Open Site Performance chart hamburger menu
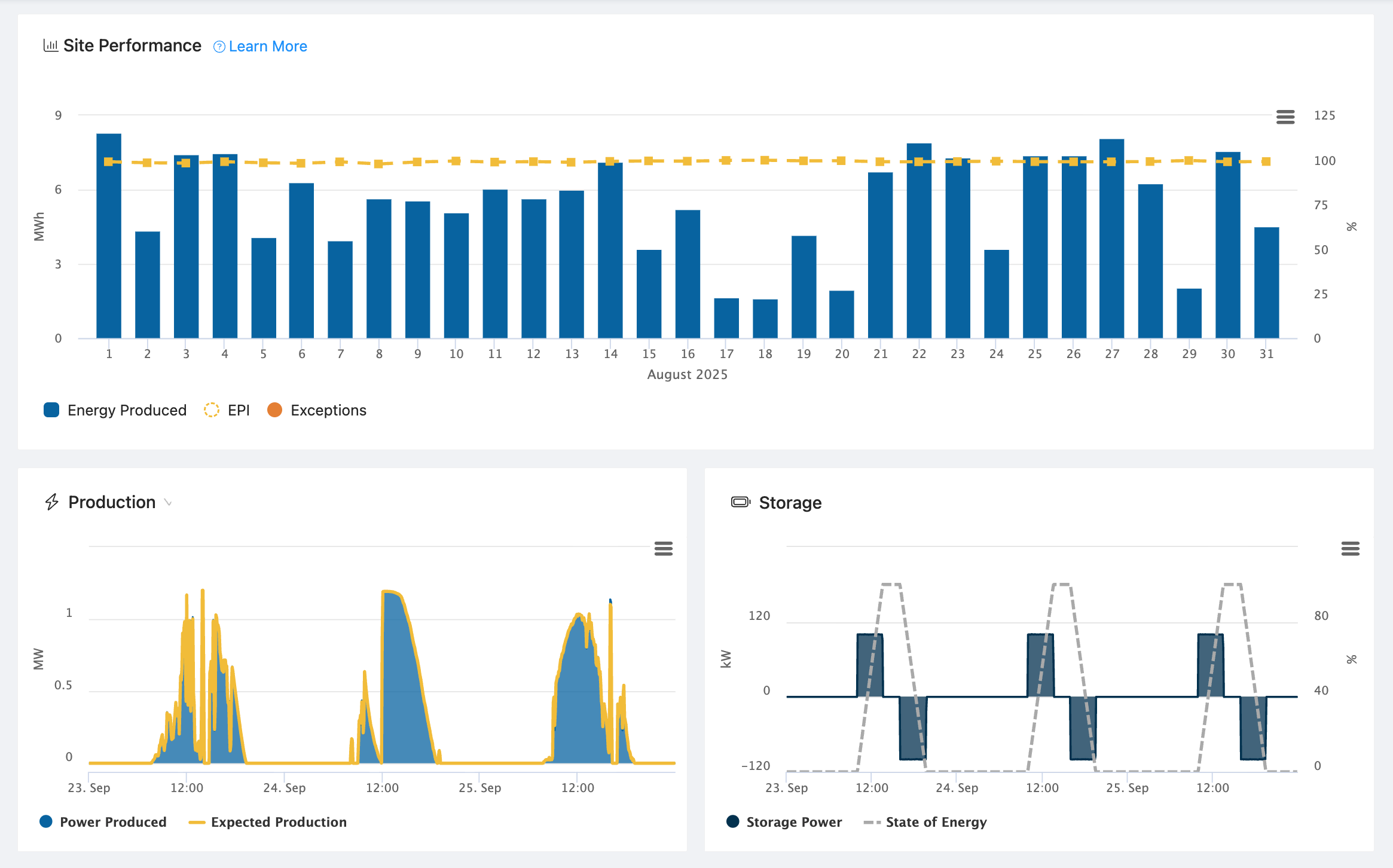Viewport: 1393px width, 868px height. coord(1285,117)
